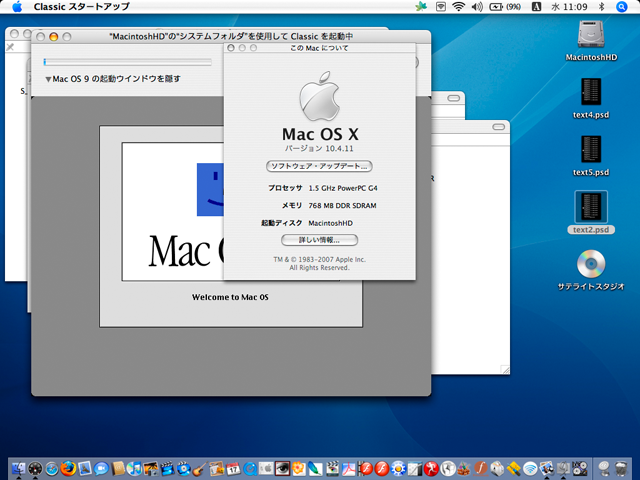Click the 詳しい情報 button
The image size is (640, 480).
point(319,240)
